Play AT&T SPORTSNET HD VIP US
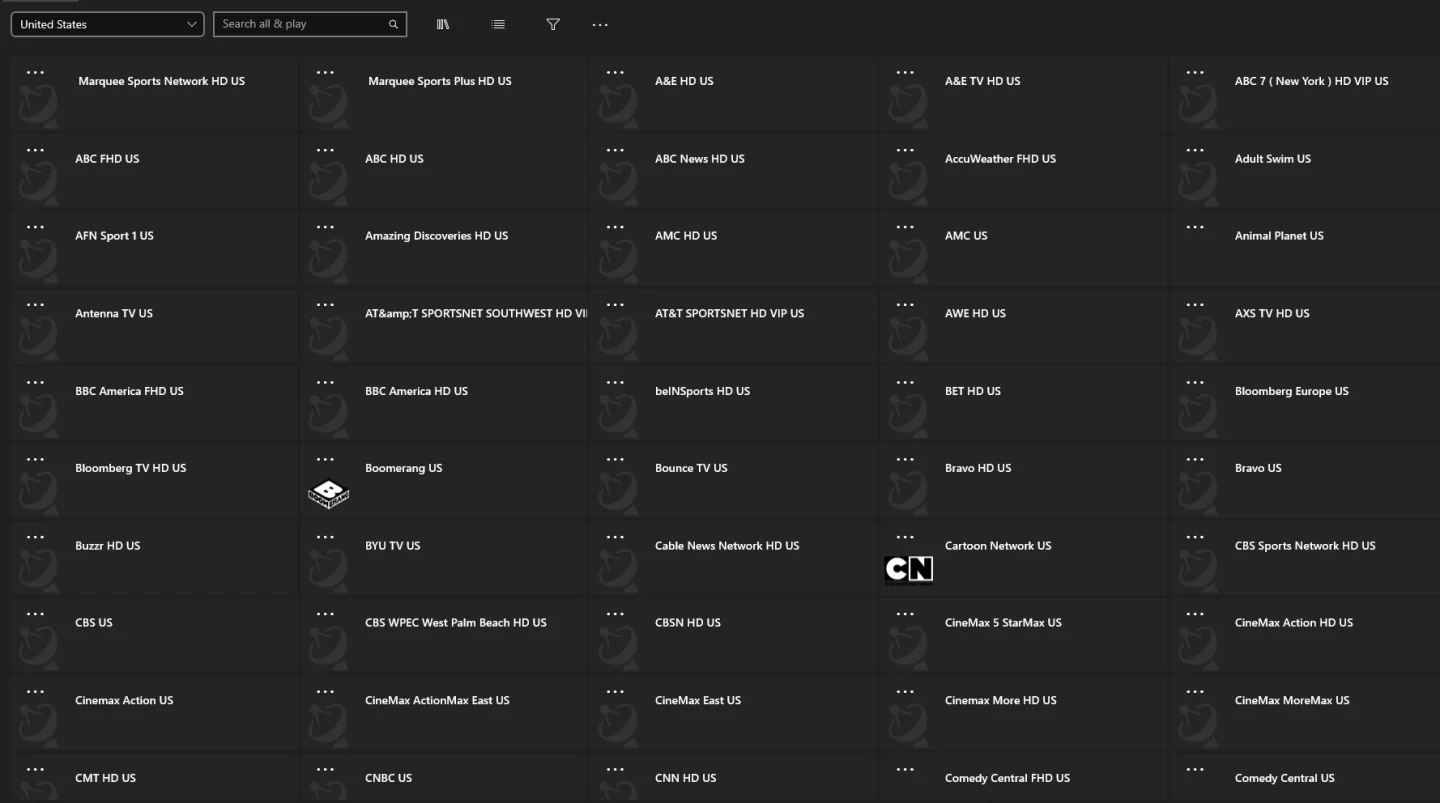 coord(729,314)
